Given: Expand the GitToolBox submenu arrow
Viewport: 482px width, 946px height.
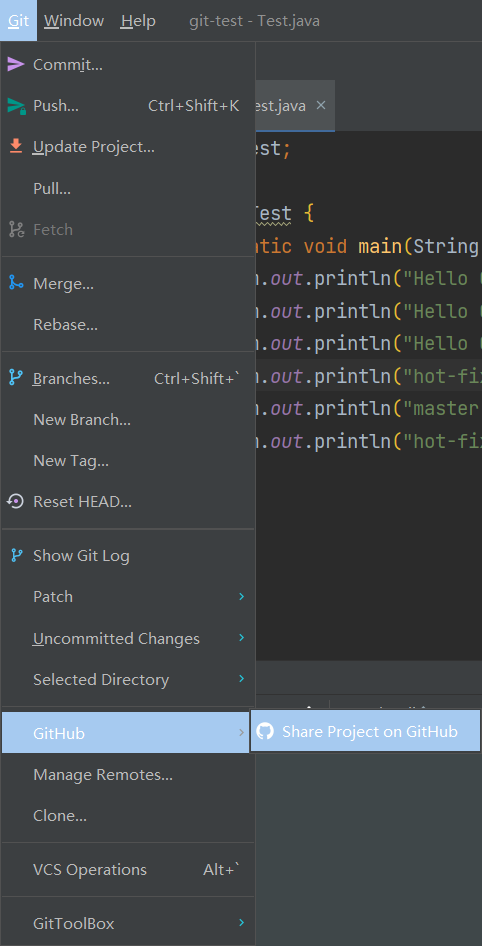Looking at the screenshot, I should pos(241,922).
